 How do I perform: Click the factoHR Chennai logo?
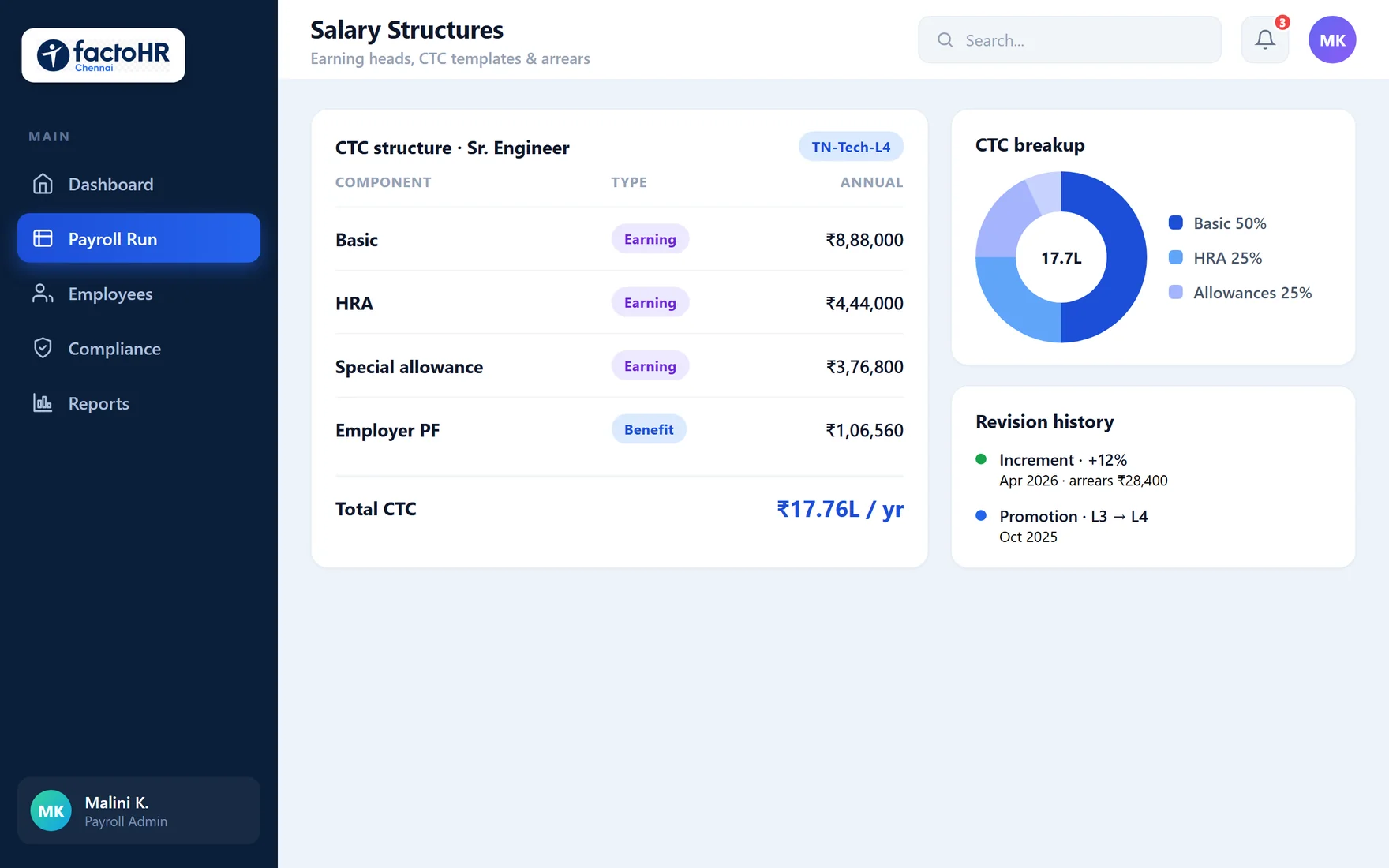(x=103, y=55)
